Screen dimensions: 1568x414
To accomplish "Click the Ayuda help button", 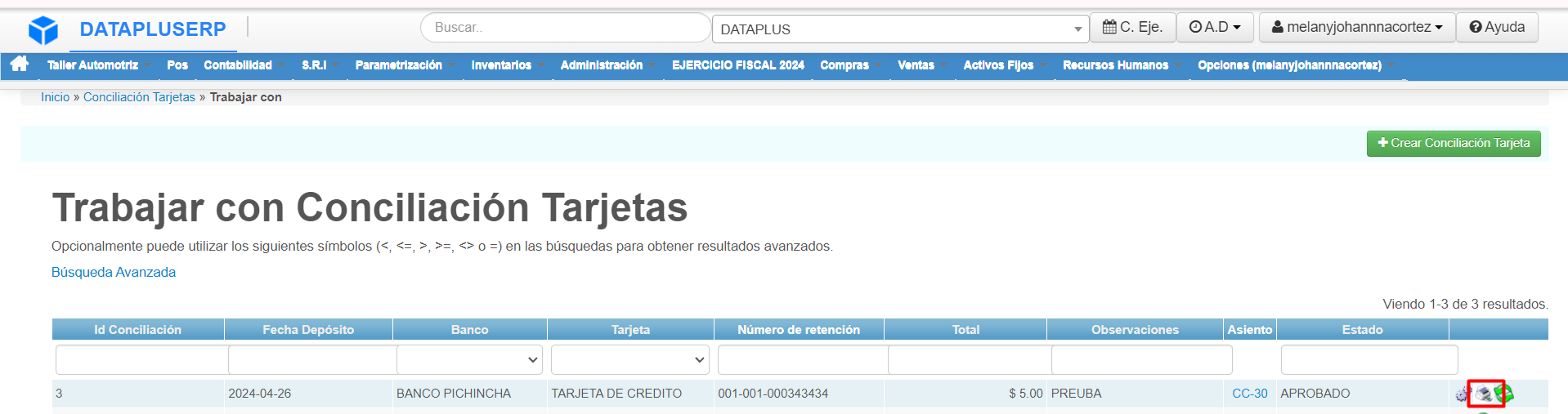I will point(1497,27).
